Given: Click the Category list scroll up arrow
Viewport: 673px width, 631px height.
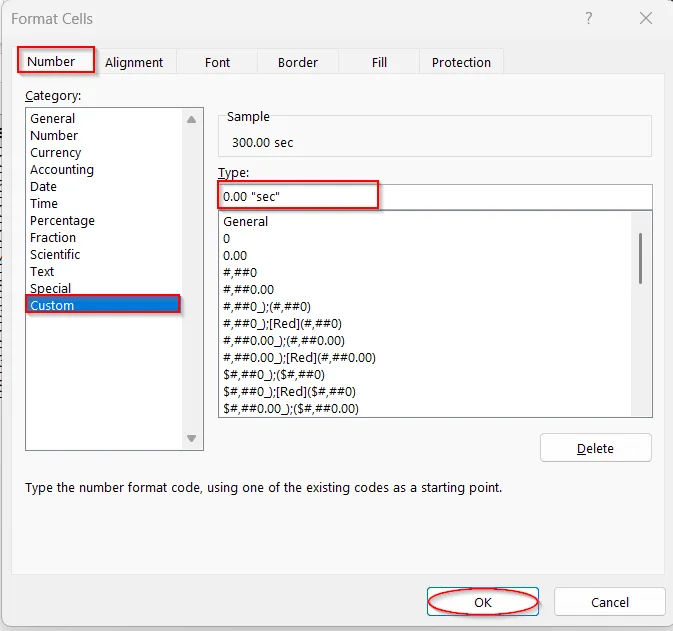Looking at the screenshot, I should [x=191, y=120].
